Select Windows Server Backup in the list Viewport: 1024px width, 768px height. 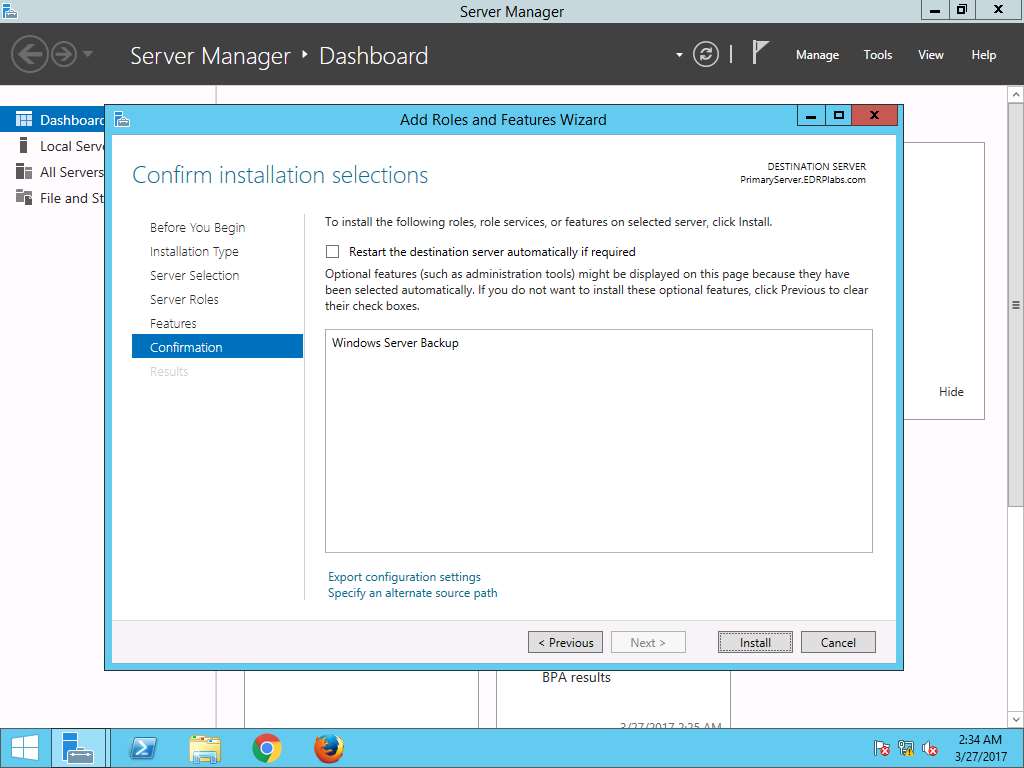[x=395, y=343]
